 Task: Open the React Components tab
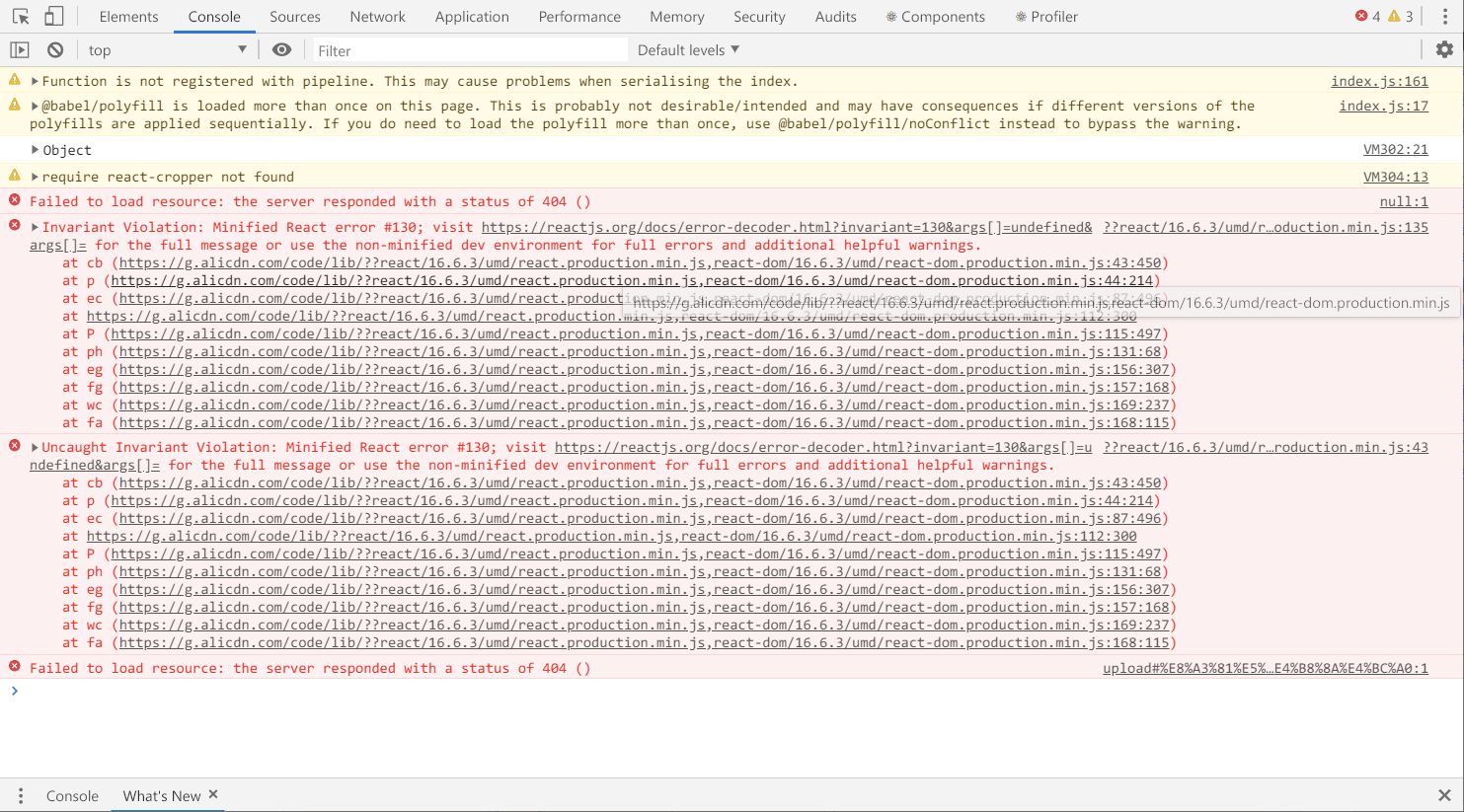pyautogui.click(x=935, y=17)
